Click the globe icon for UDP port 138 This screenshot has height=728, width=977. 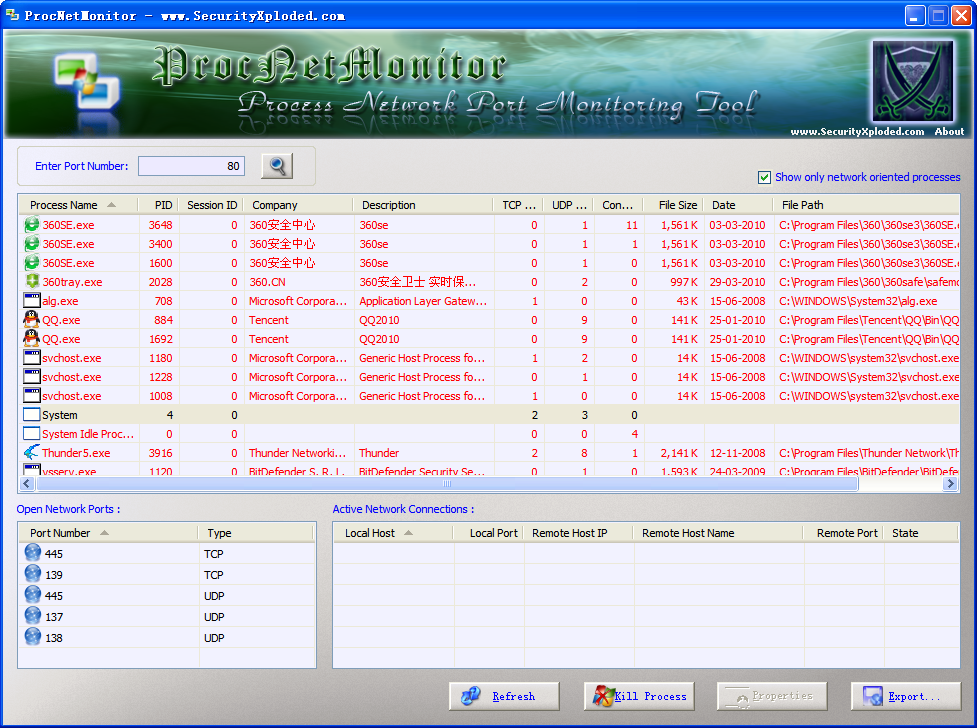click(x=33, y=638)
